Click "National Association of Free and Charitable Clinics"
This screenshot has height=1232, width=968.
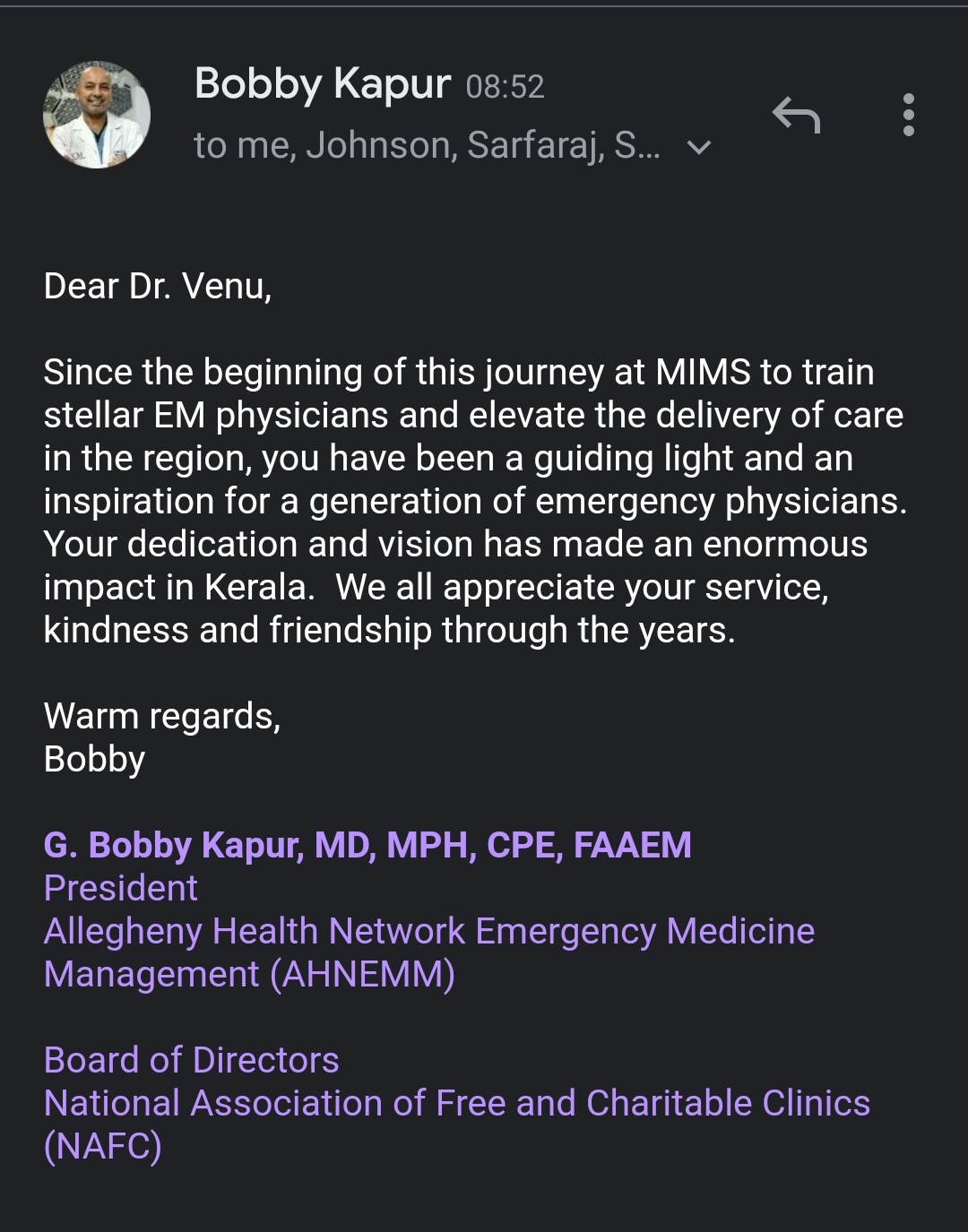click(457, 1104)
